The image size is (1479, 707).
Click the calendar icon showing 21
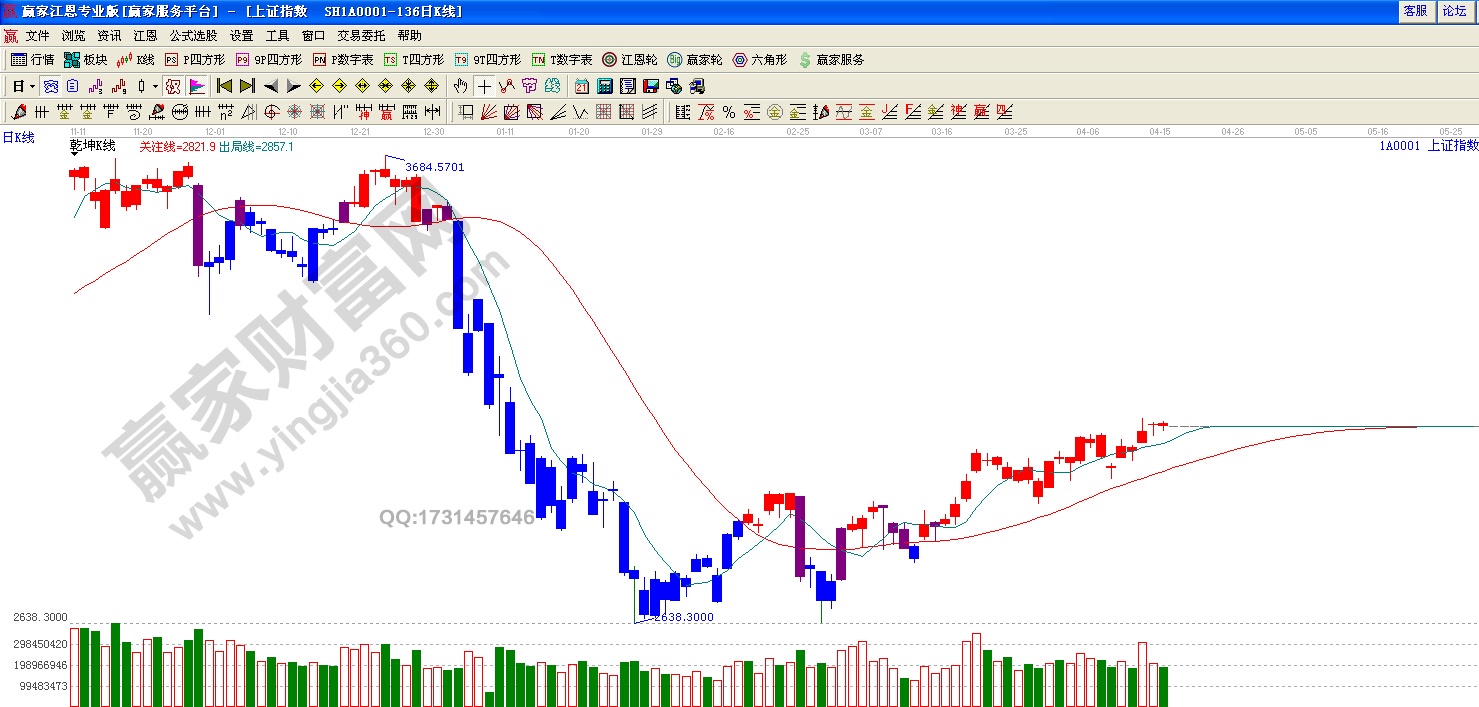[x=581, y=86]
